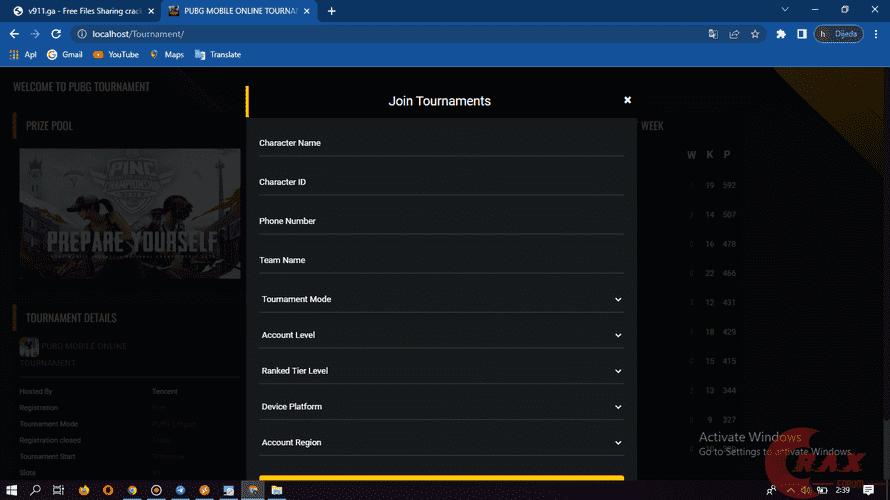Viewport: 890px width, 500px height.
Task: Click 'WELCOME TO PUBG TOURNAMENT' heading
Action: pyautogui.click(x=81, y=87)
